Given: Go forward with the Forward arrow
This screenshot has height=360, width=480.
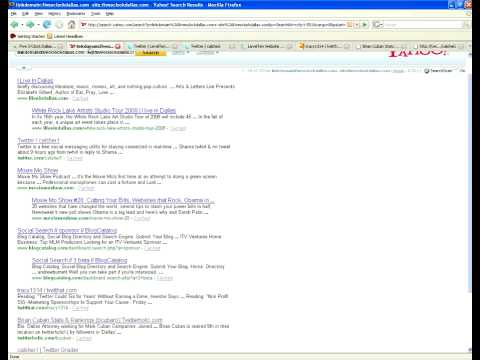Looking at the screenshot, I should tap(30, 25).
